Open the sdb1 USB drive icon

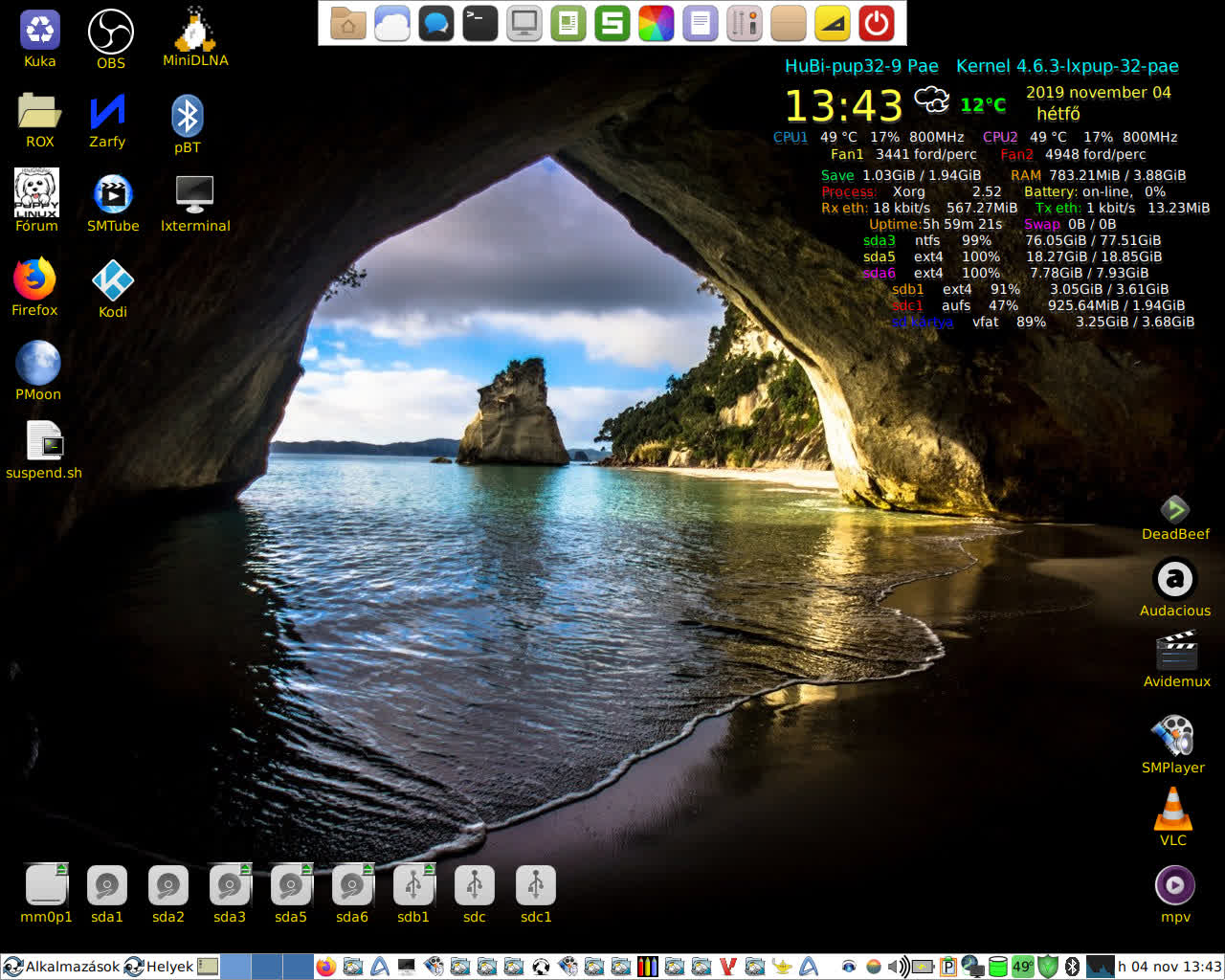pos(413,884)
